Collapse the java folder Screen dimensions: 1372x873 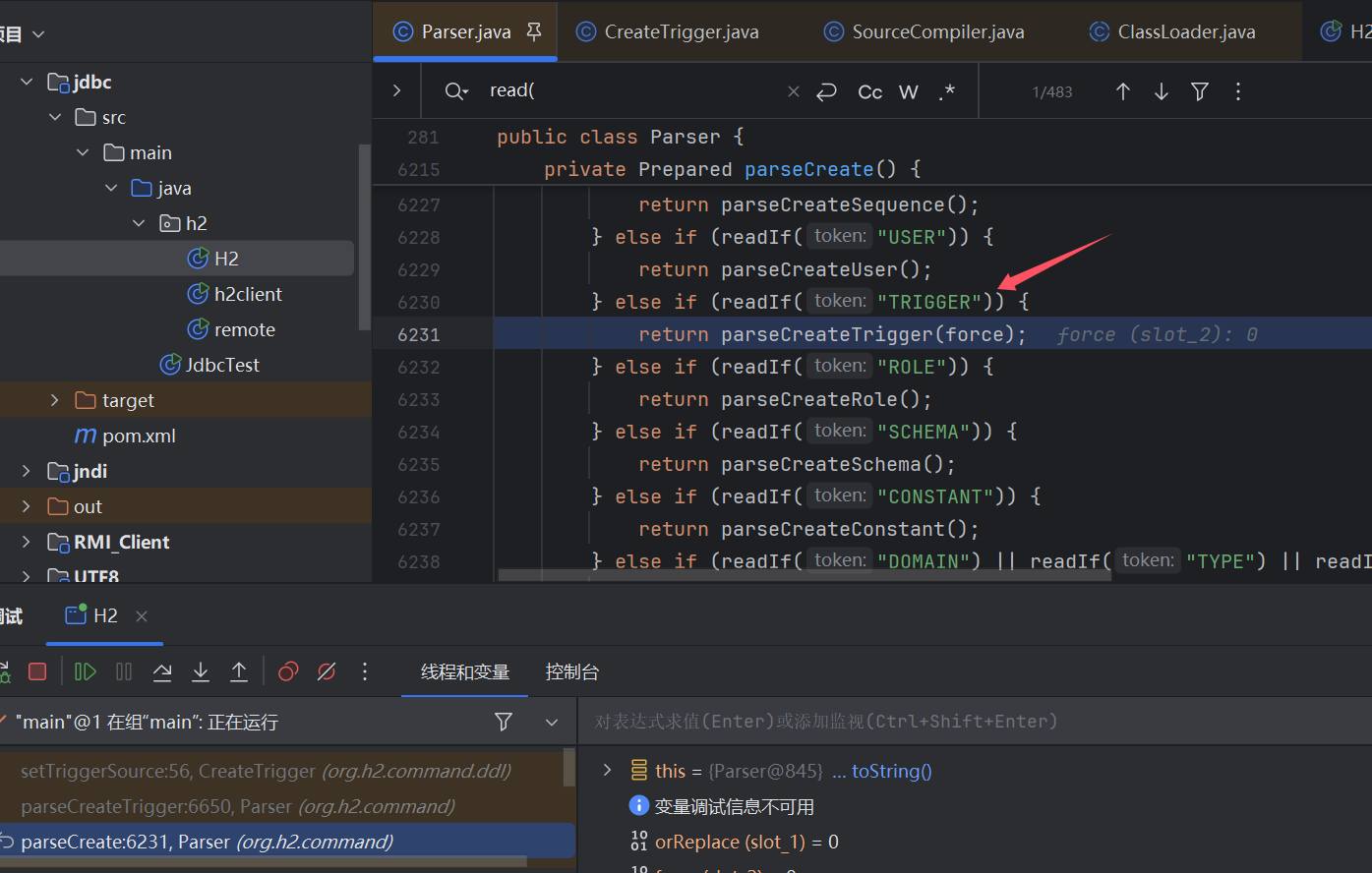pyautogui.click(x=111, y=188)
